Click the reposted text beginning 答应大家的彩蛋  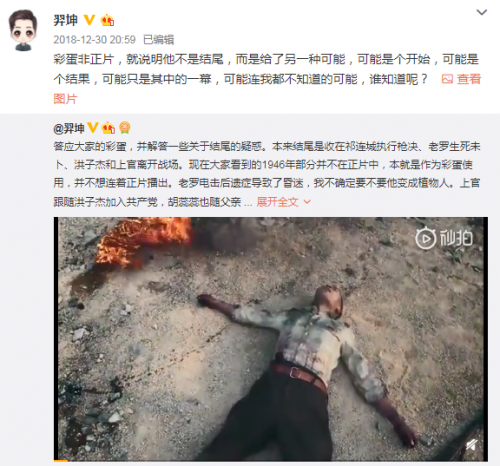point(267,174)
